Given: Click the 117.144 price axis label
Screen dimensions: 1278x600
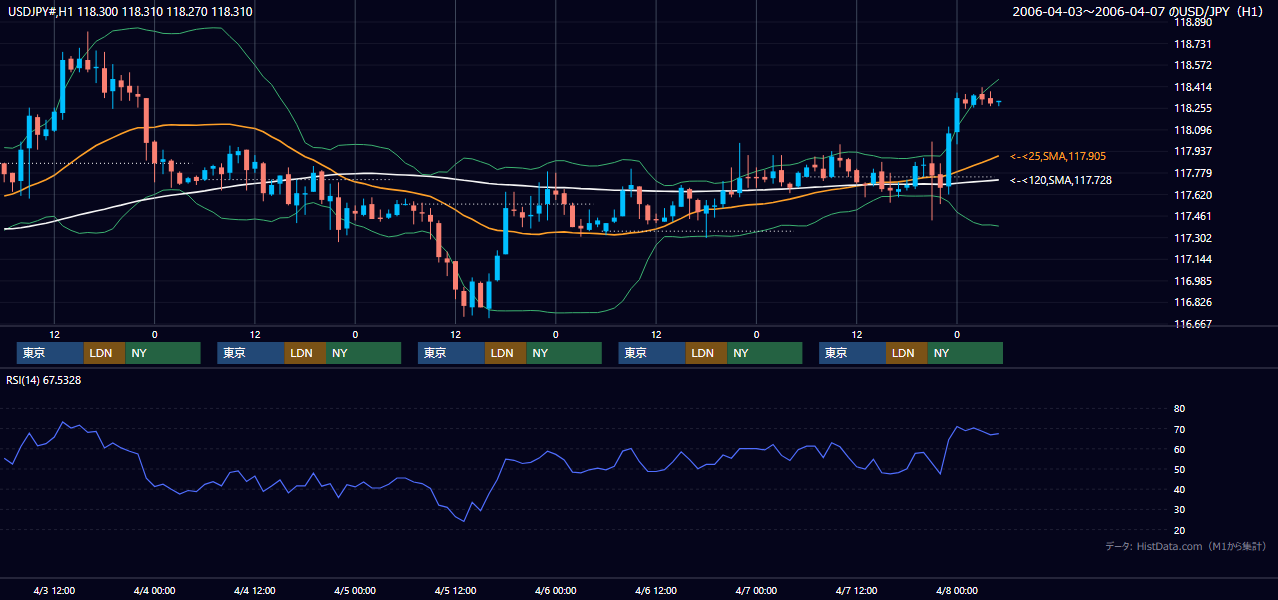Looking at the screenshot, I should point(1192,259).
